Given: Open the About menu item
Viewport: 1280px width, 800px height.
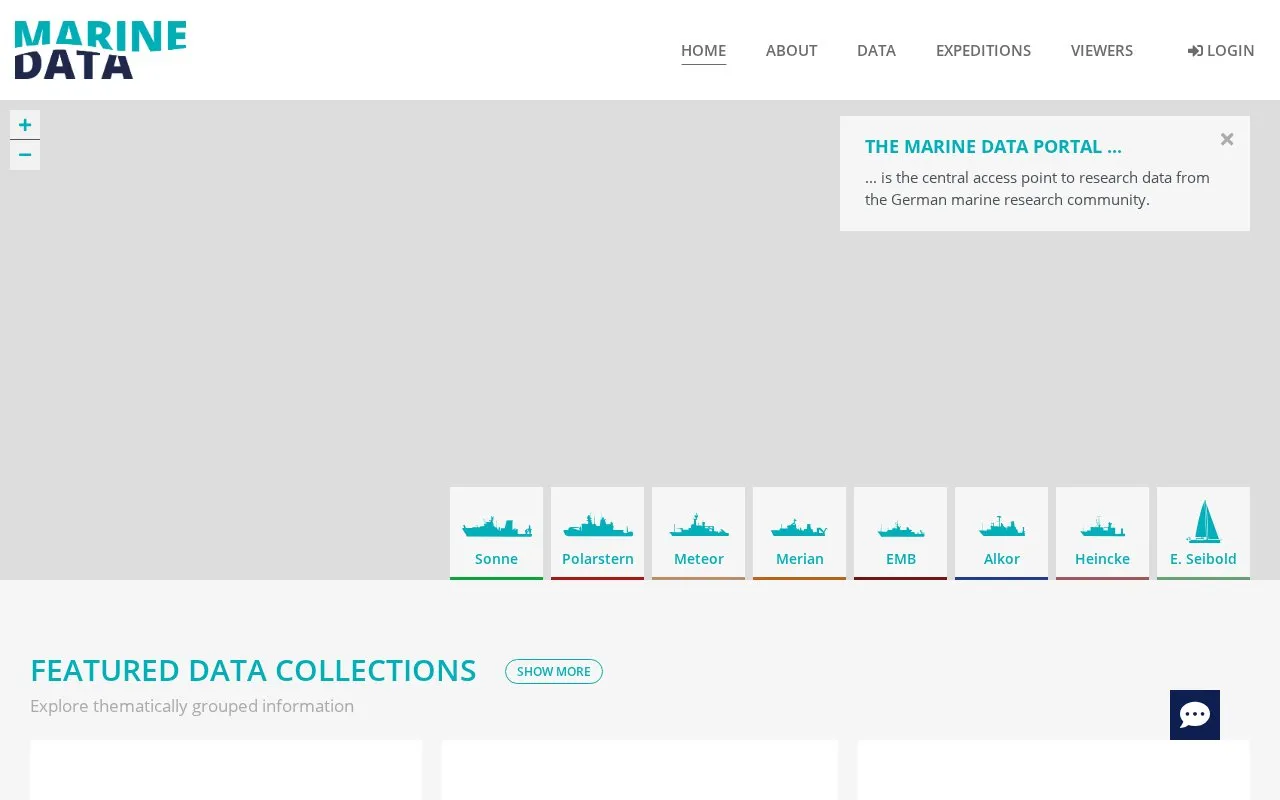Looking at the screenshot, I should tap(792, 51).
